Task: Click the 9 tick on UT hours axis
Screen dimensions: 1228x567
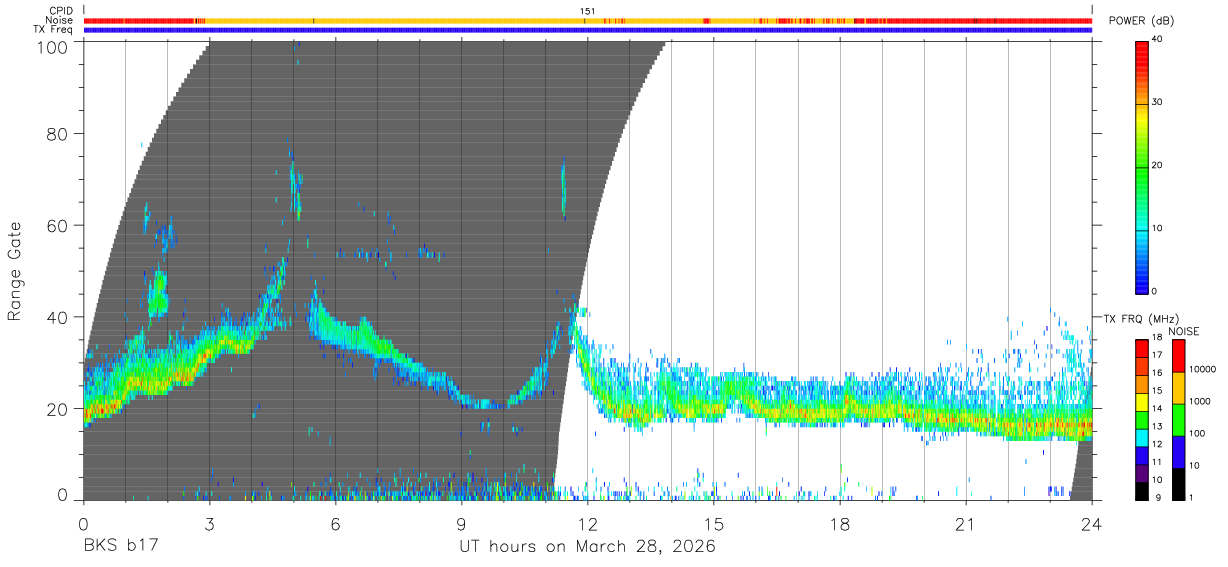Action: (461, 525)
